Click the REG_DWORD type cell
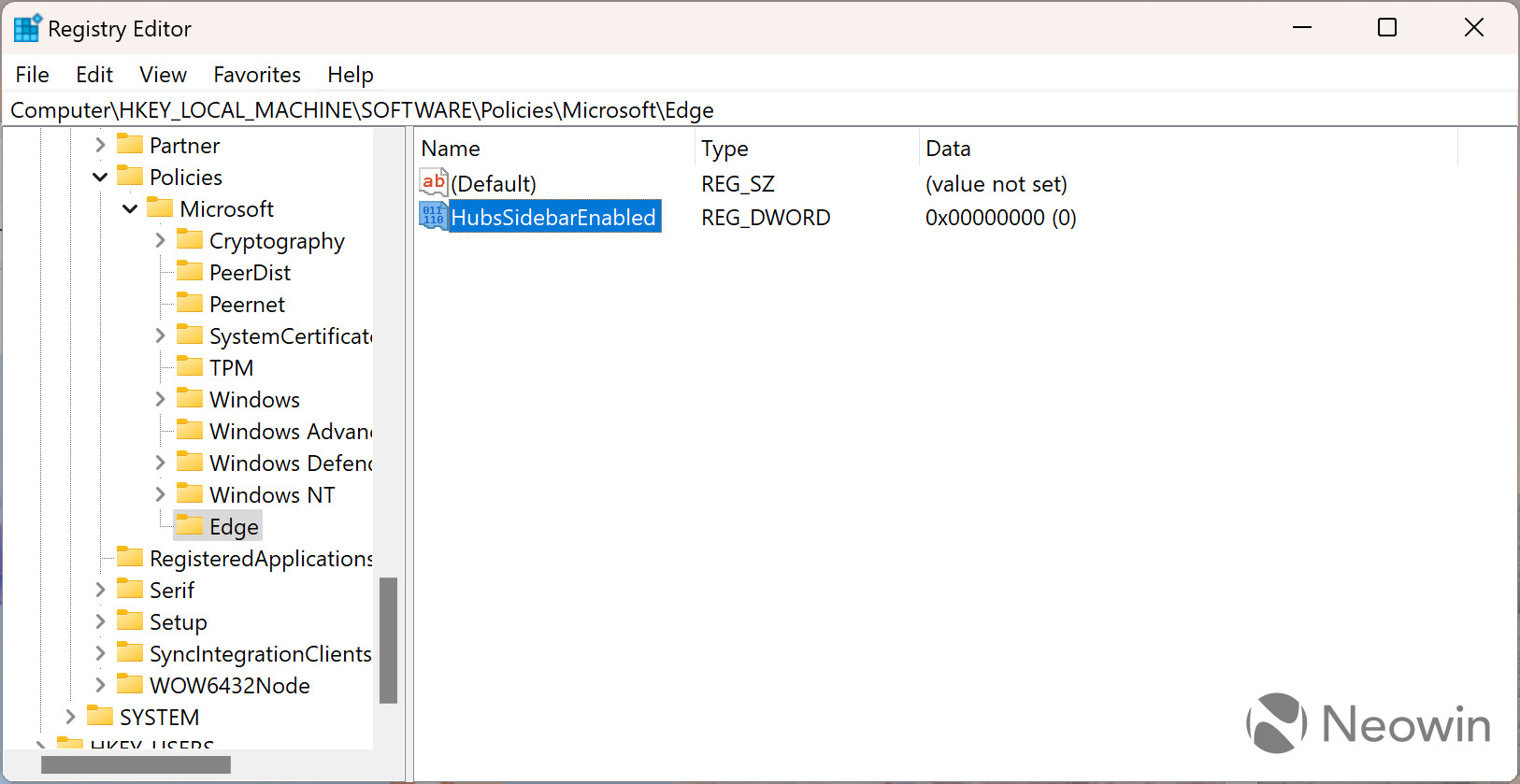 (x=766, y=218)
